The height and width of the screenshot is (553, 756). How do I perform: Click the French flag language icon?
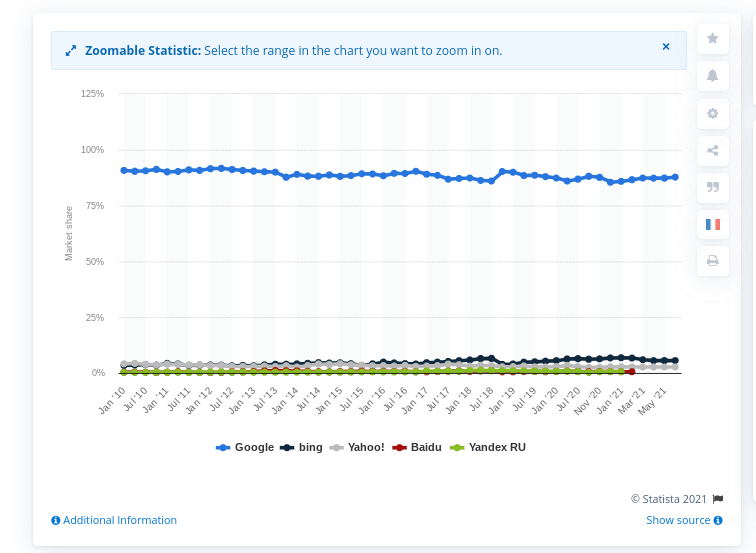[713, 224]
